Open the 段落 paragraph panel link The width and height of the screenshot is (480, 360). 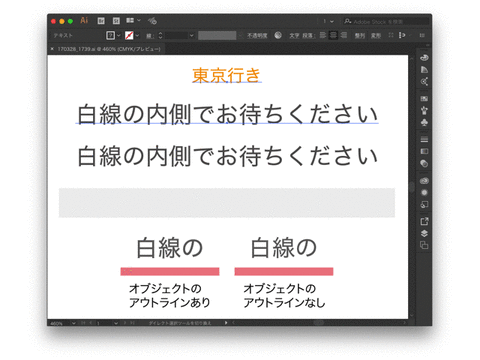coord(308,35)
